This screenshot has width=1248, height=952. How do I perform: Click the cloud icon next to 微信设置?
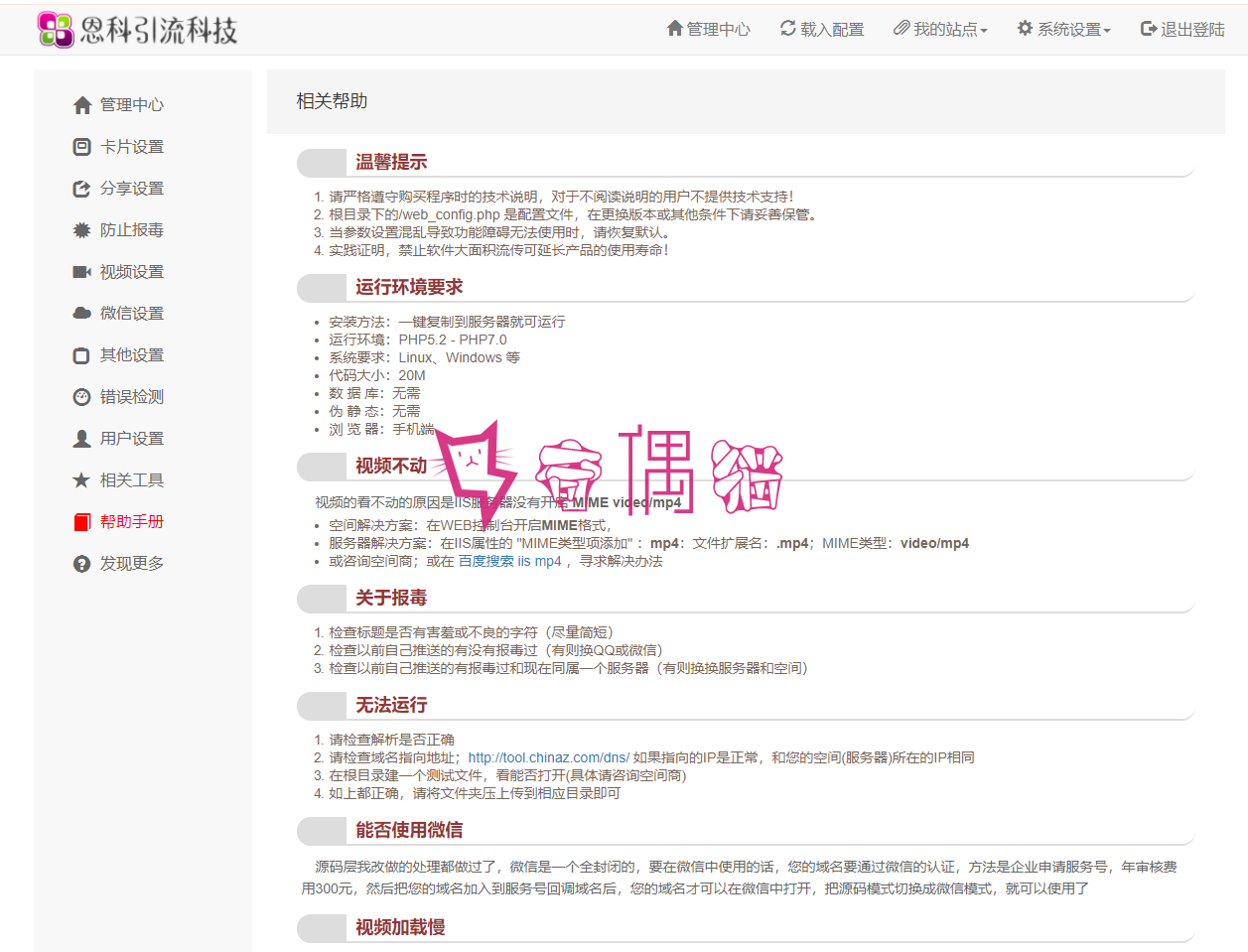point(82,314)
